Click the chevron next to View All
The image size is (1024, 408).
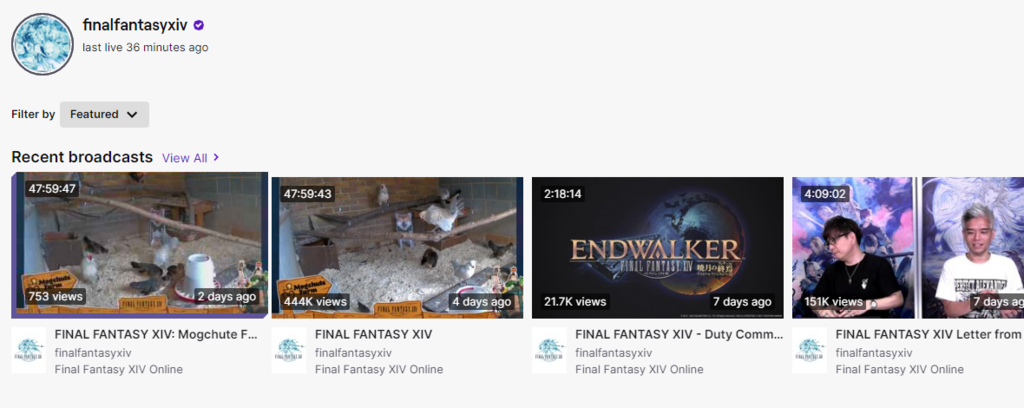pos(216,158)
